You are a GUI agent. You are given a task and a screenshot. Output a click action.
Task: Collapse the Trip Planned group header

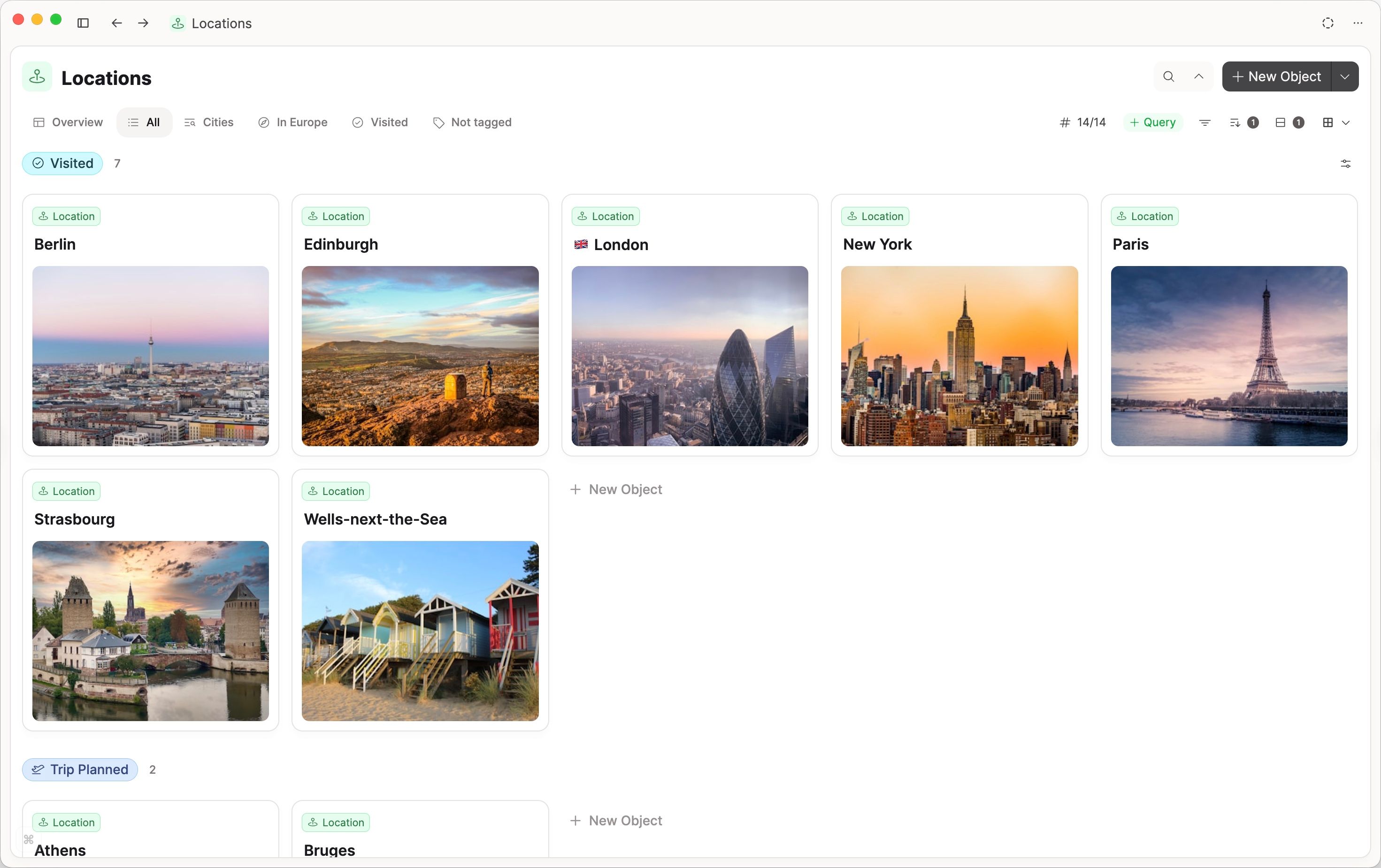pos(79,769)
